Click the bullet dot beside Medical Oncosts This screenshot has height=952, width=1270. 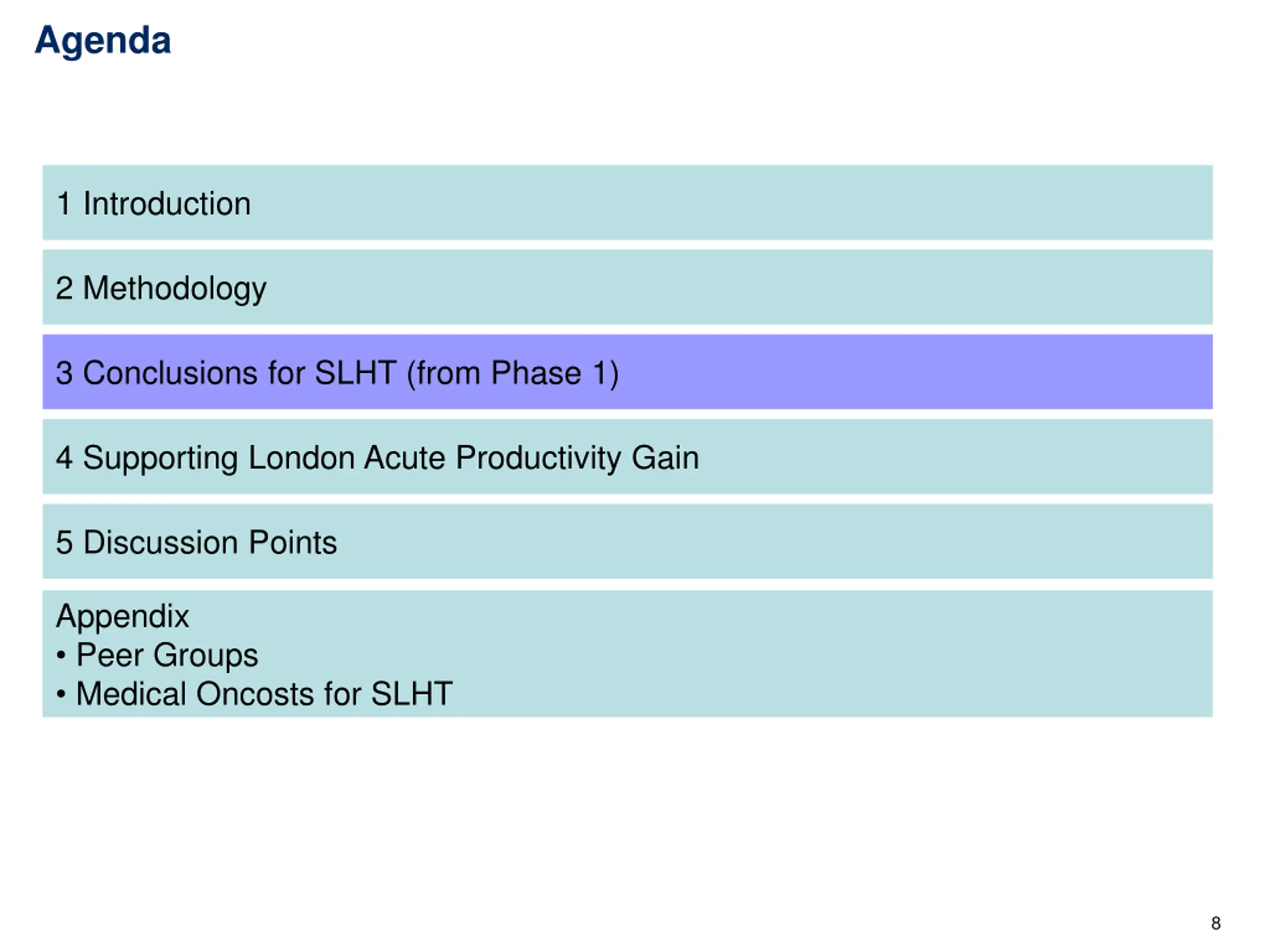click(x=62, y=694)
